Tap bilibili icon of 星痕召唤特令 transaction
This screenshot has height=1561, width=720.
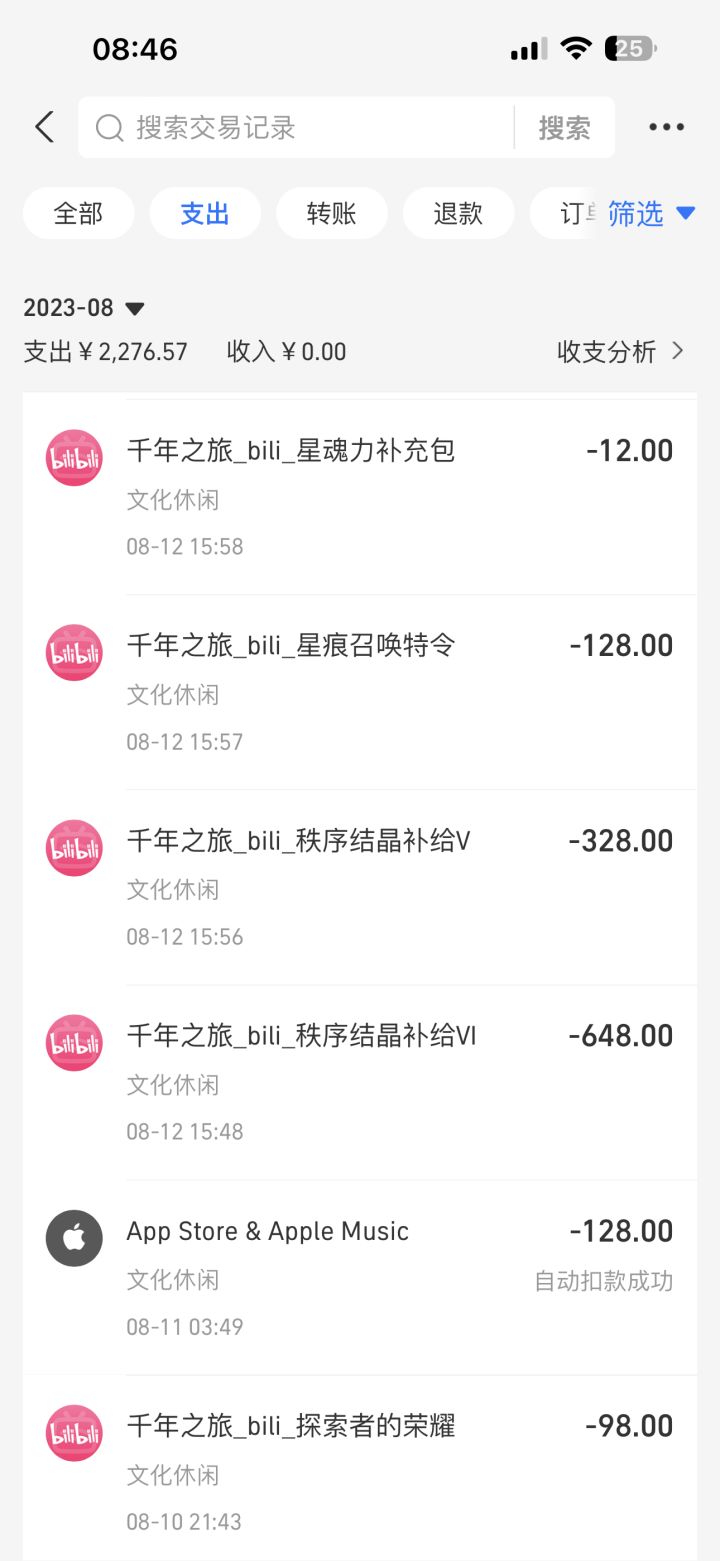point(74,653)
